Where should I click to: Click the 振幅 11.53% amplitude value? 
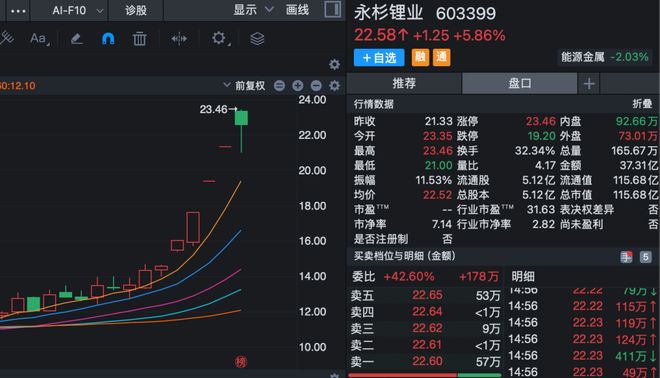[434, 180]
